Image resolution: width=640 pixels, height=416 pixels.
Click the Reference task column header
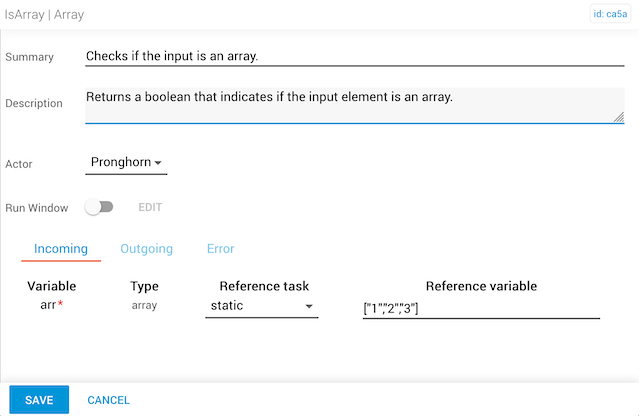(264, 286)
